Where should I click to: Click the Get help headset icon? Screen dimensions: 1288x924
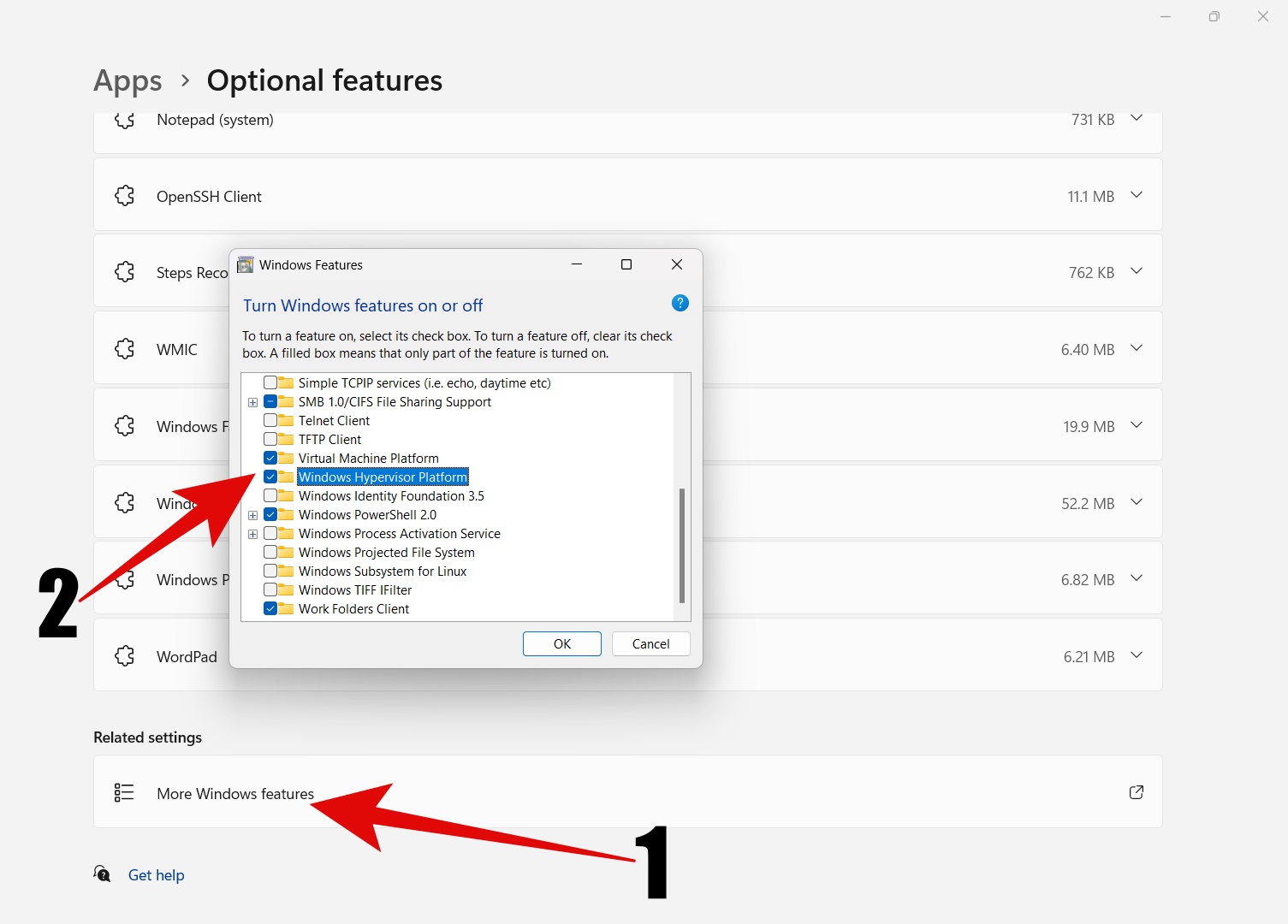click(x=103, y=874)
